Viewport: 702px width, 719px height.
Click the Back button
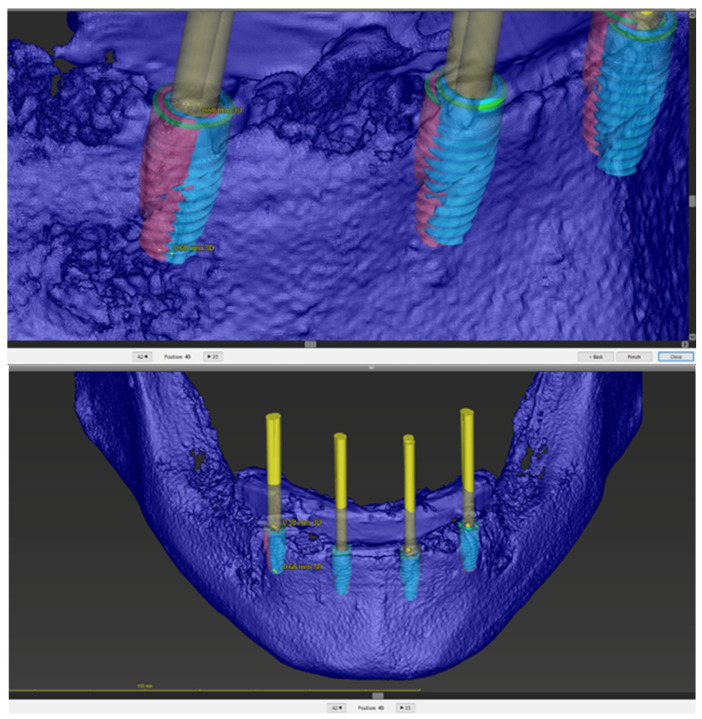click(596, 357)
